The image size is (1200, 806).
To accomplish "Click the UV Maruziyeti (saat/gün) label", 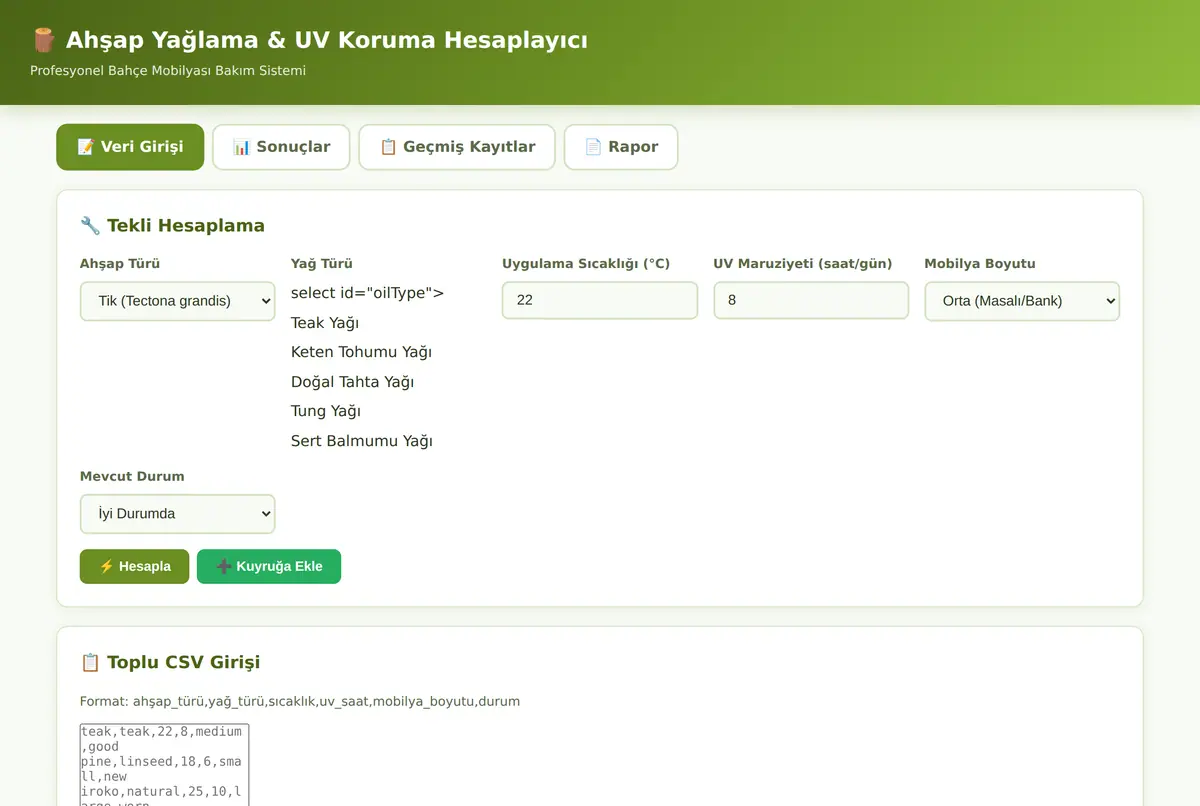I will 803,264.
